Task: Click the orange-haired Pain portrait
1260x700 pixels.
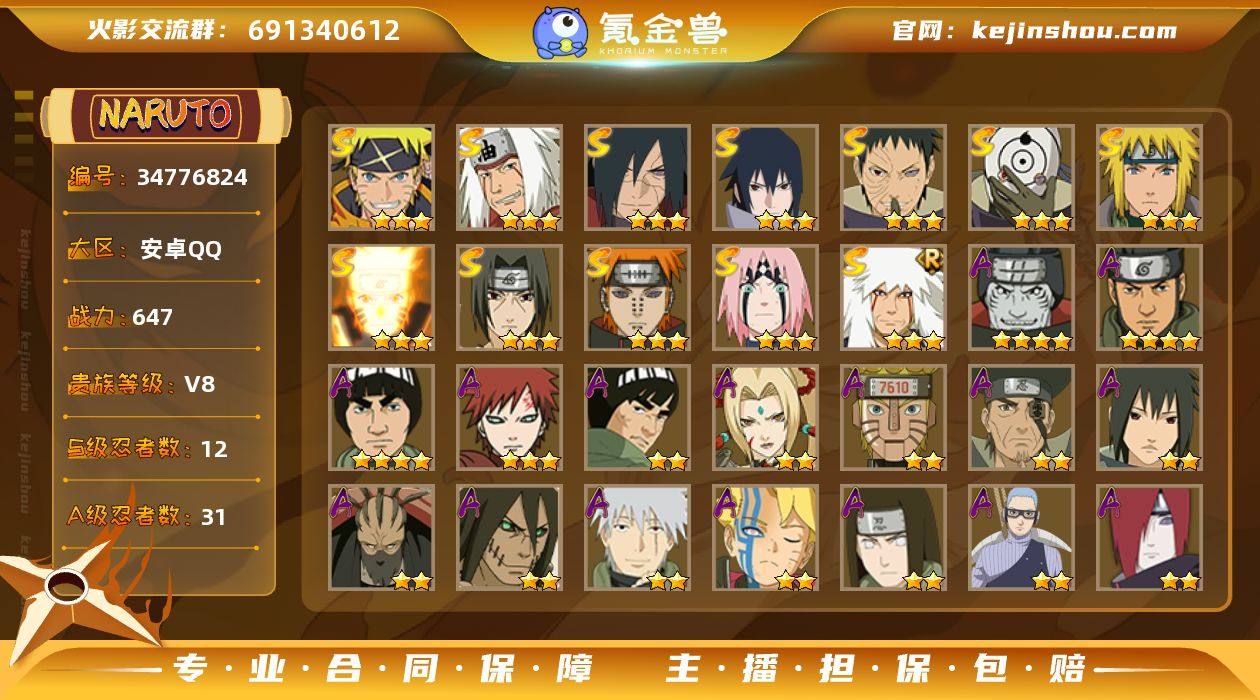Action: pos(637,297)
